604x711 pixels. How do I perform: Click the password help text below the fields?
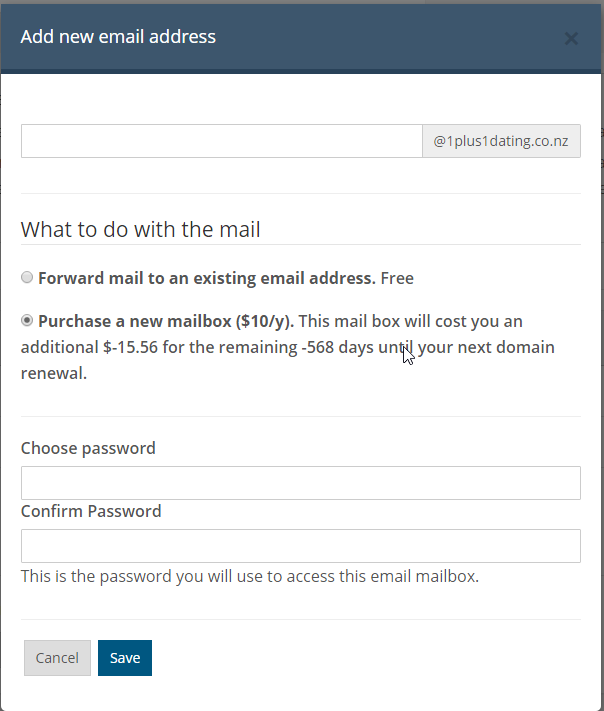click(x=250, y=576)
